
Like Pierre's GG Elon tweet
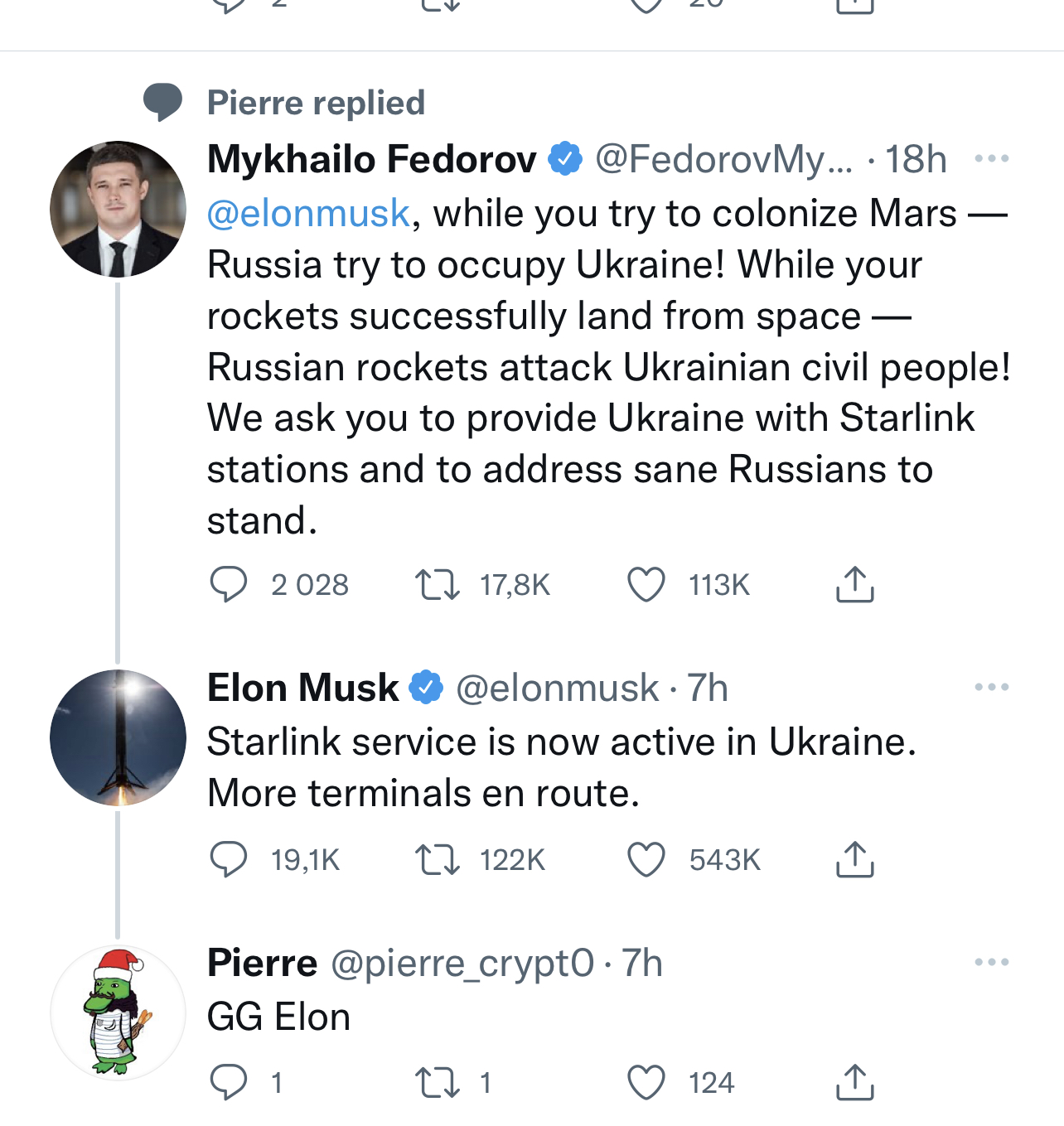(646, 1082)
